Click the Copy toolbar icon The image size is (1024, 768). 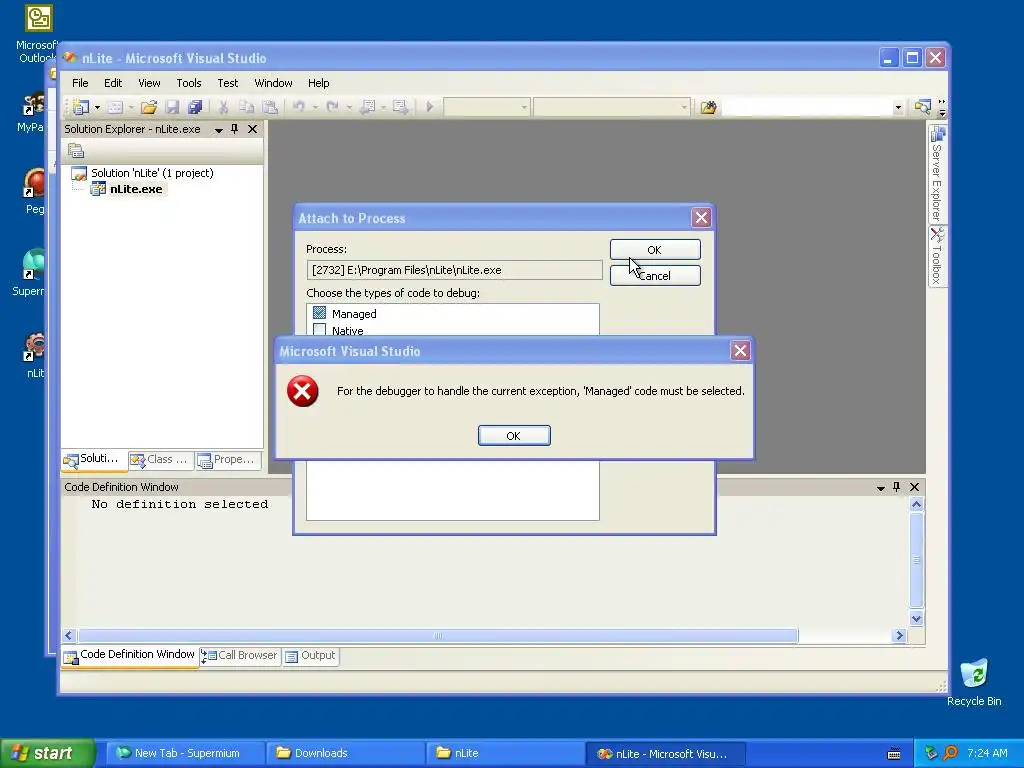pyautogui.click(x=246, y=107)
